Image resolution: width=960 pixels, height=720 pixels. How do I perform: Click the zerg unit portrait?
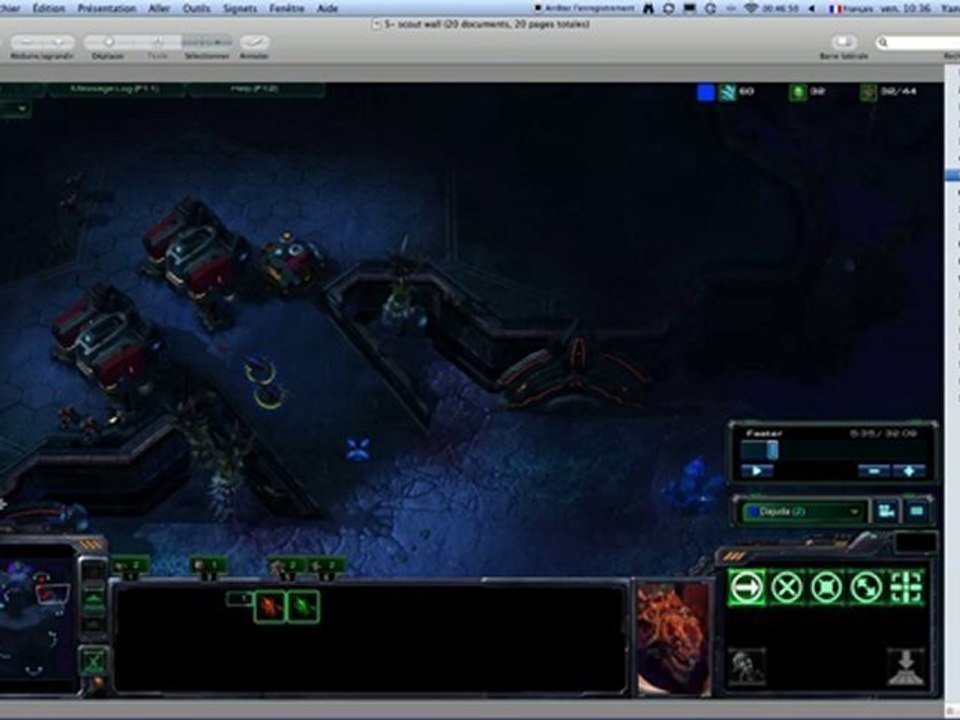coord(674,639)
